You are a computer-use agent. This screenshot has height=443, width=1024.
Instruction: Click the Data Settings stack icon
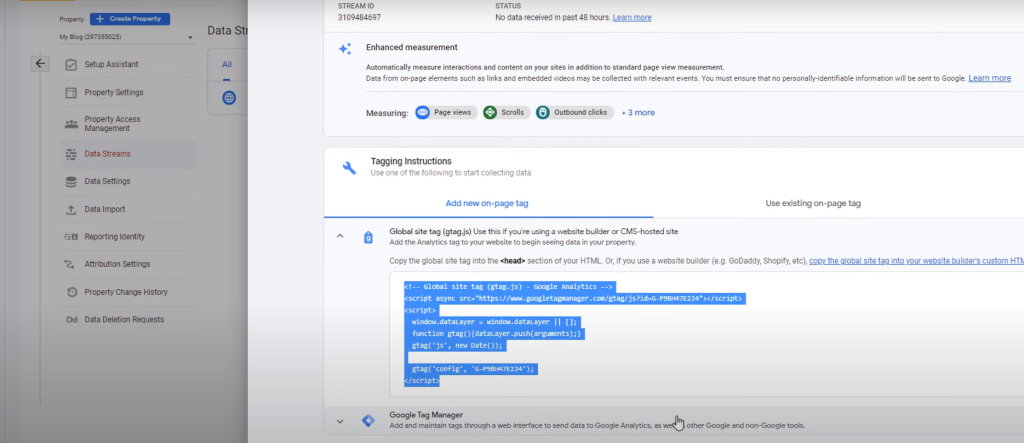coord(70,181)
